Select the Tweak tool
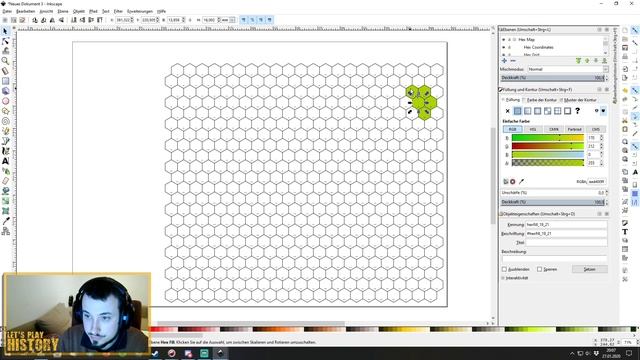Image resolution: width=640 pixels, height=360 pixels. tap(5, 51)
